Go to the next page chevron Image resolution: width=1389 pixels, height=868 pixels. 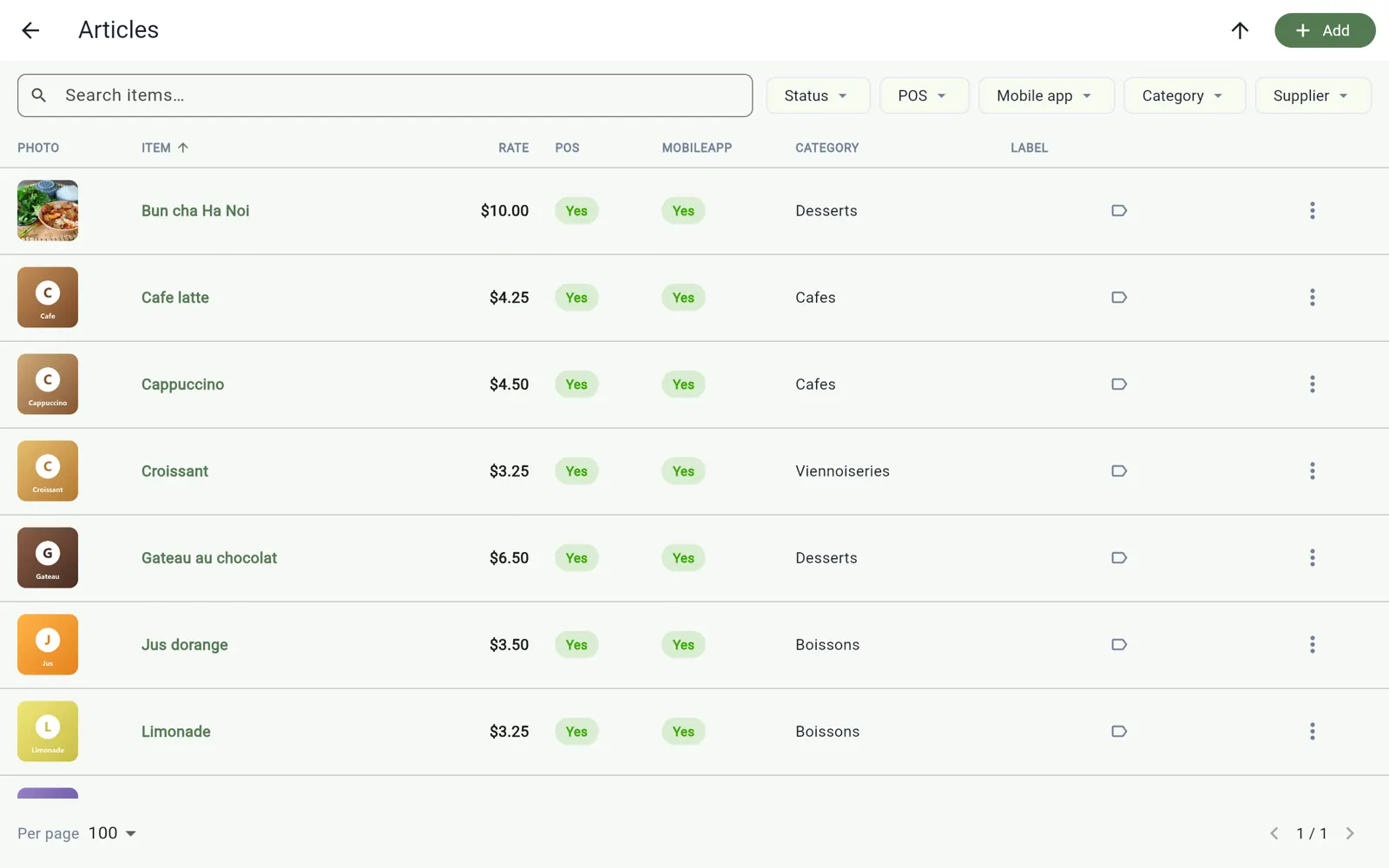tap(1350, 833)
